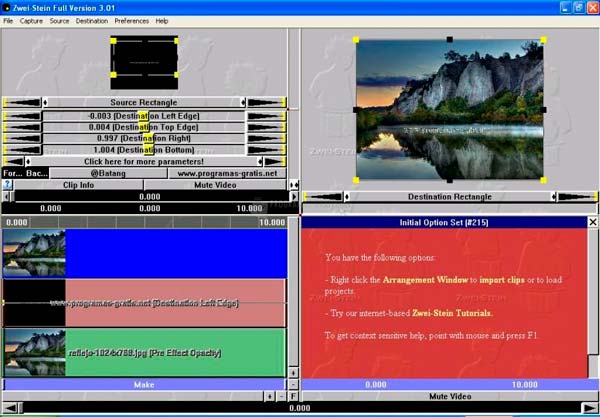Click clip scrollbar left arrow
600x417 pixels.
(x=6, y=197)
